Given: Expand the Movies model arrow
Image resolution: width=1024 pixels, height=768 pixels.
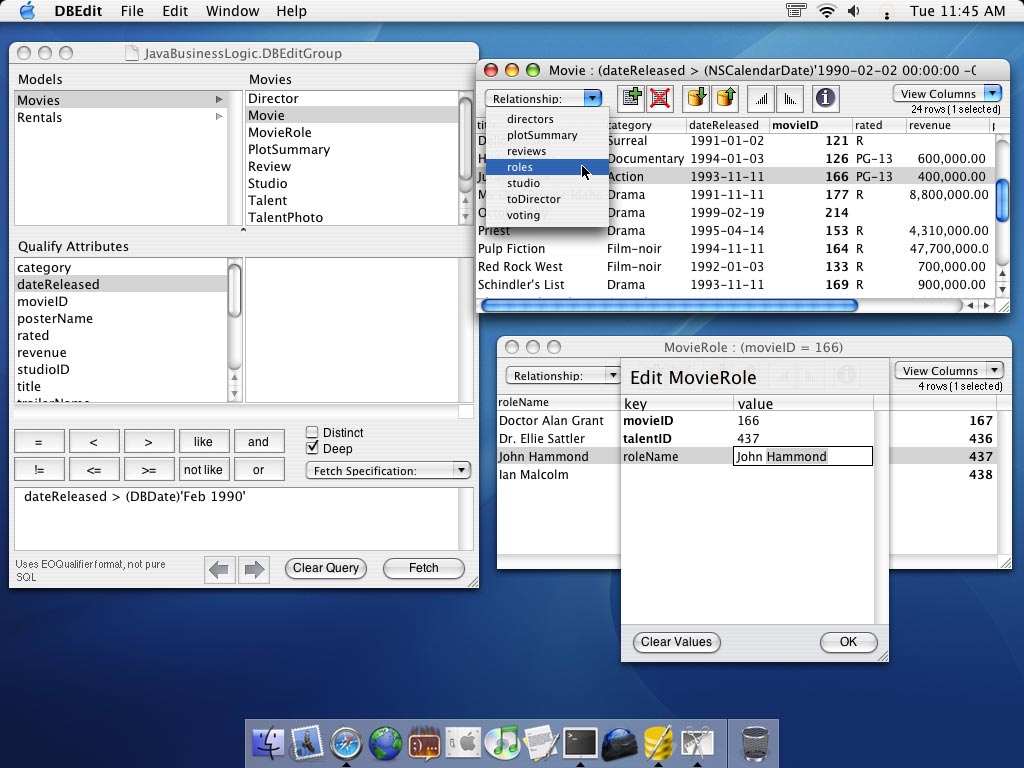Looking at the screenshot, I should (219, 100).
